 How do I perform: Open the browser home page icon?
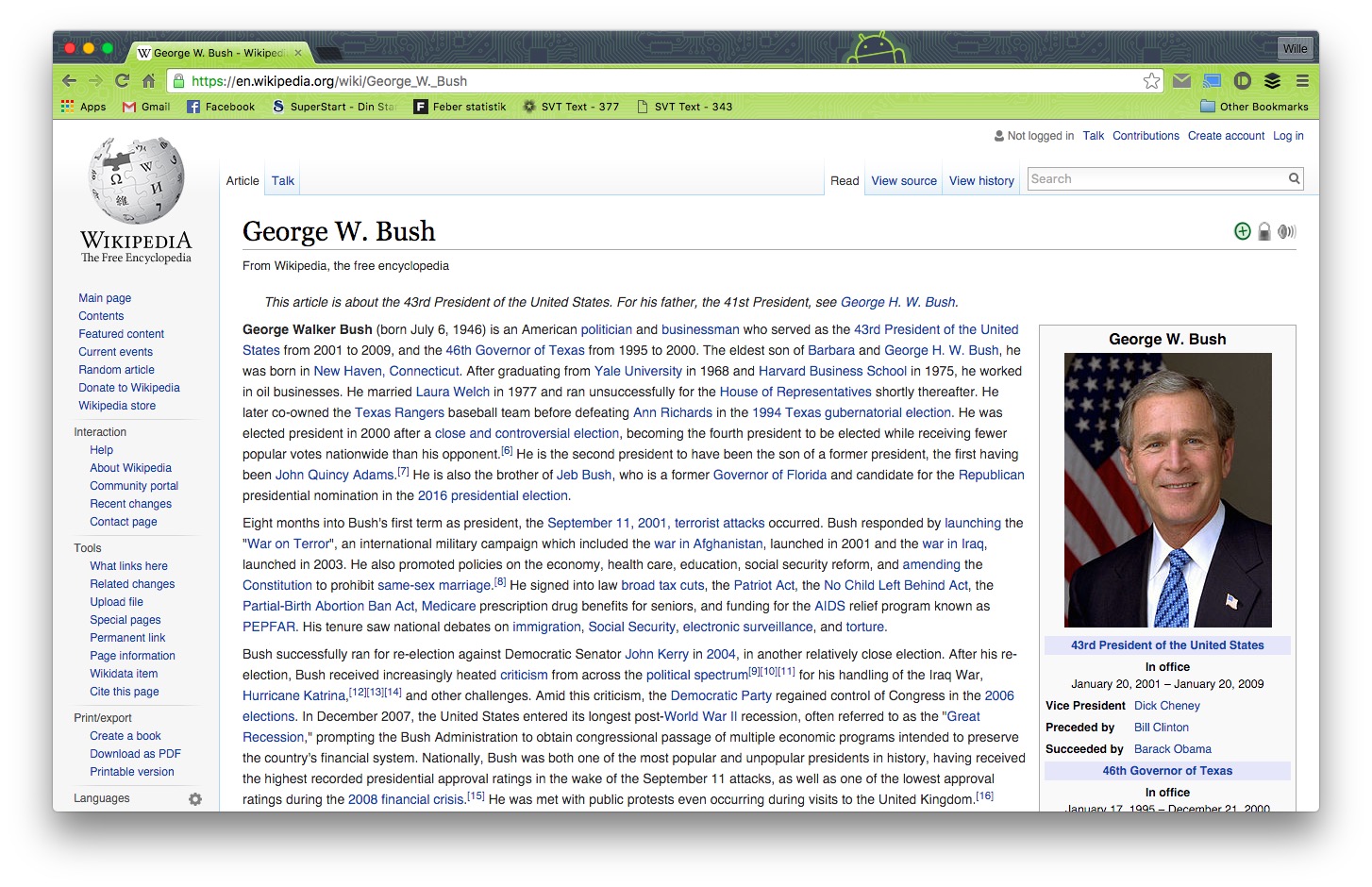[x=148, y=81]
